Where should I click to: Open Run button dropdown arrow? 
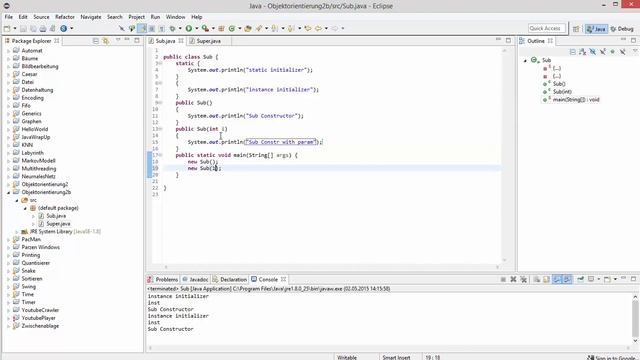click(196, 29)
